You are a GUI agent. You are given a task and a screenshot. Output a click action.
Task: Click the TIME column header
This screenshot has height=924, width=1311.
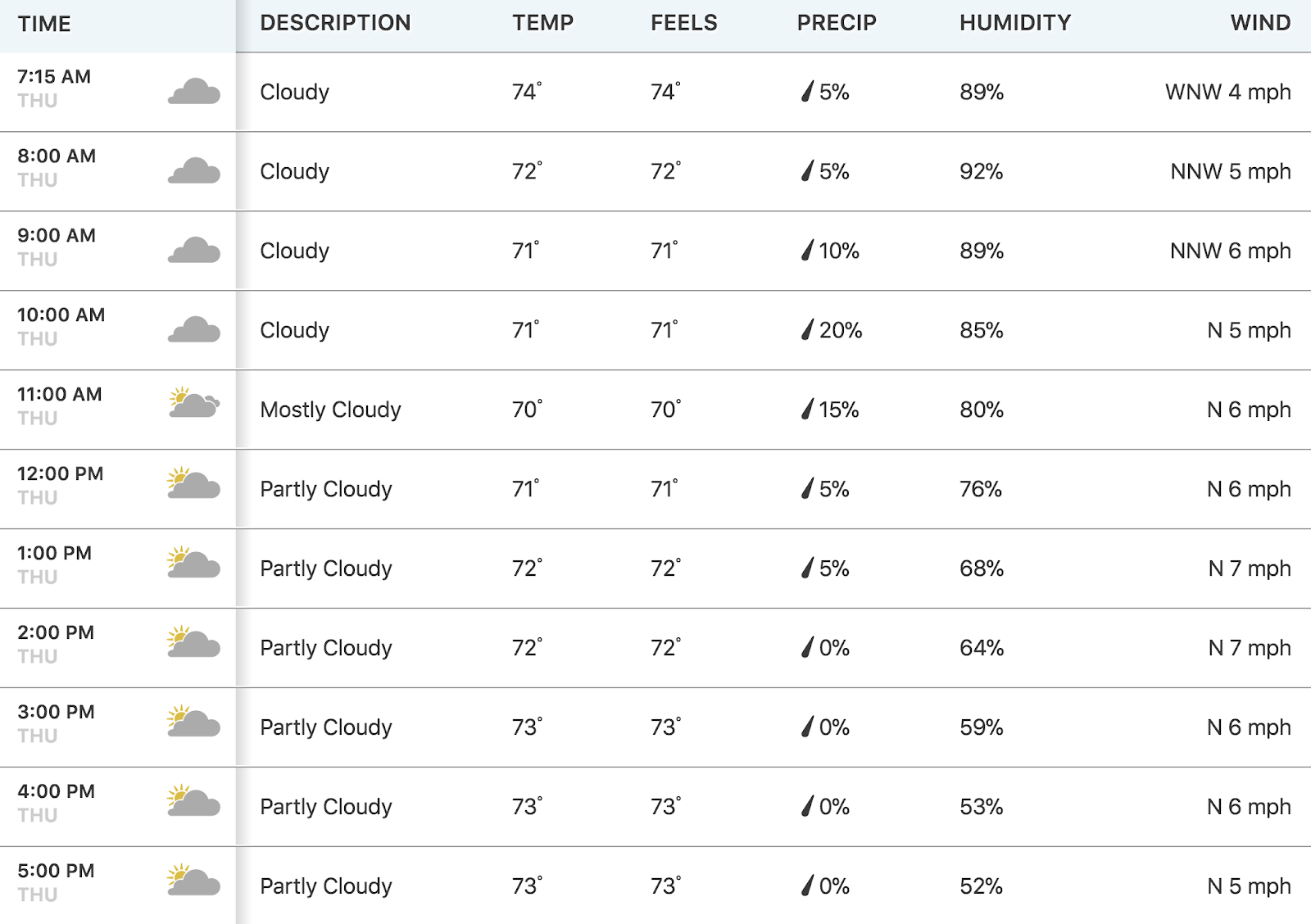pos(44,24)
